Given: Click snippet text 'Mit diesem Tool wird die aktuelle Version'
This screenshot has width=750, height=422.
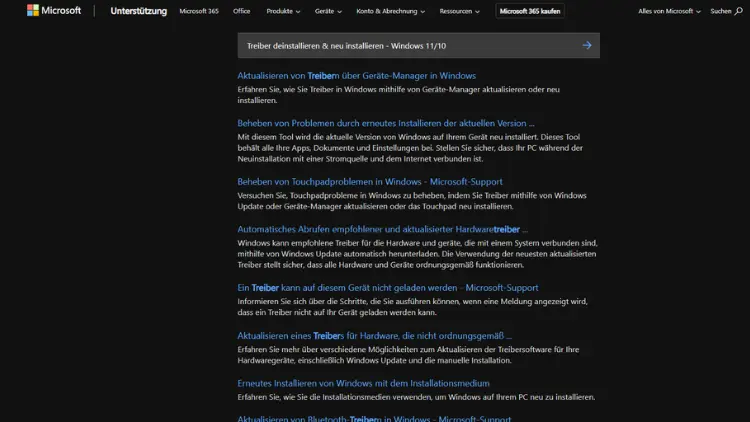Looking at the screenshot, I should coord(410,148).
